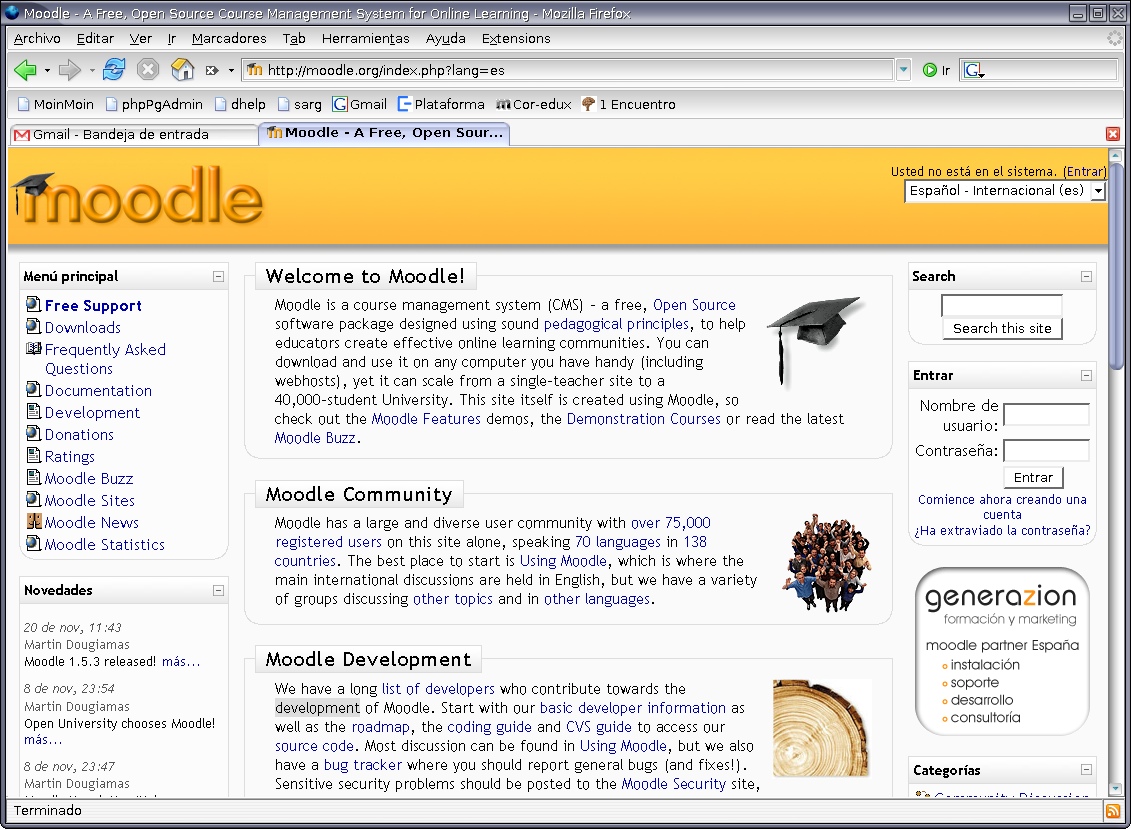Open the Plataforma bookmark
This screenshot has height=829, width=1131.
point(441,104)
